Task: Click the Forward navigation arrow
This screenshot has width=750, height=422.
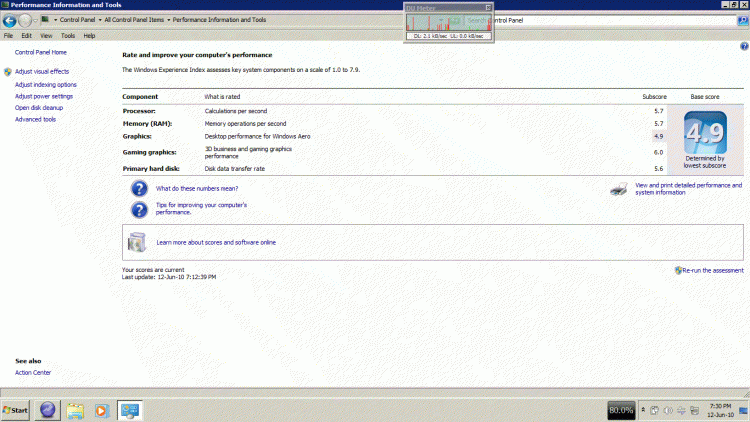Action: (x=25, y=21)
